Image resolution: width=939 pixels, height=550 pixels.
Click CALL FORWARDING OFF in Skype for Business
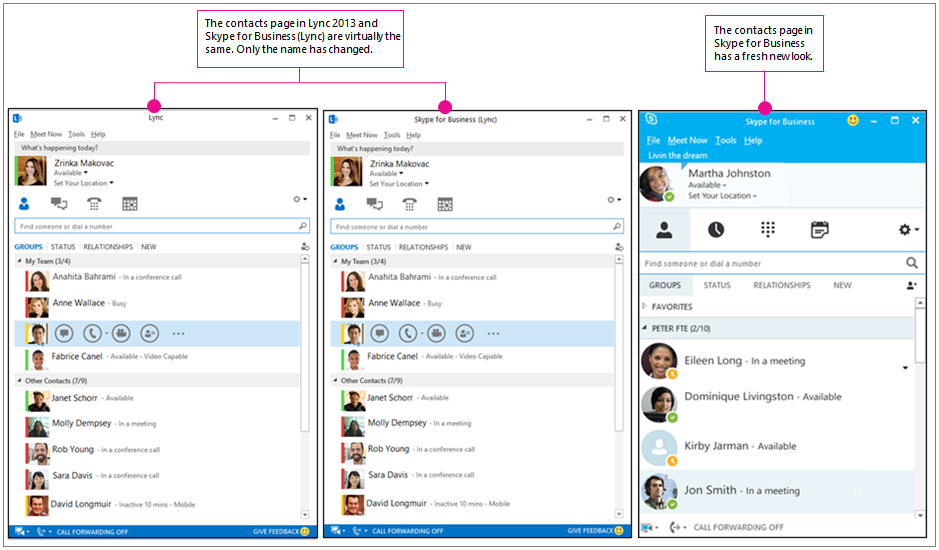pyautogui.click(x=738, y=527)
